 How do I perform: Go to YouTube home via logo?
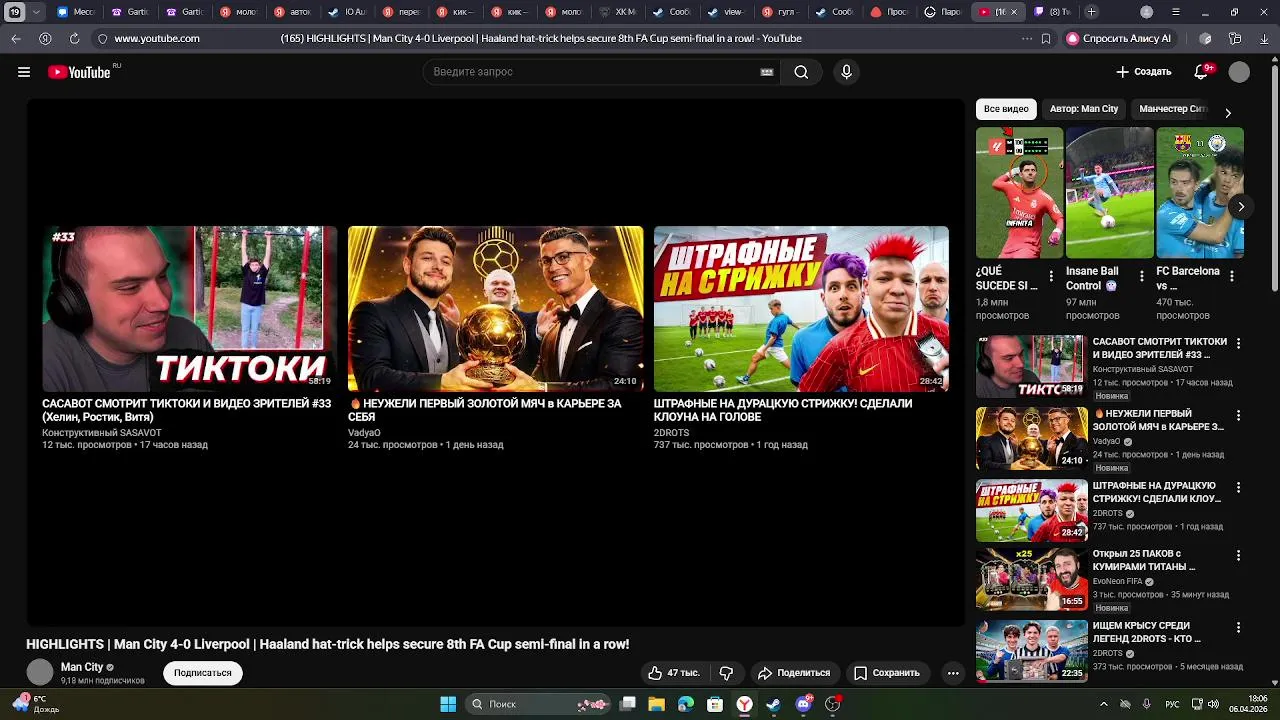pyautogui.click(x=79, y=72)
